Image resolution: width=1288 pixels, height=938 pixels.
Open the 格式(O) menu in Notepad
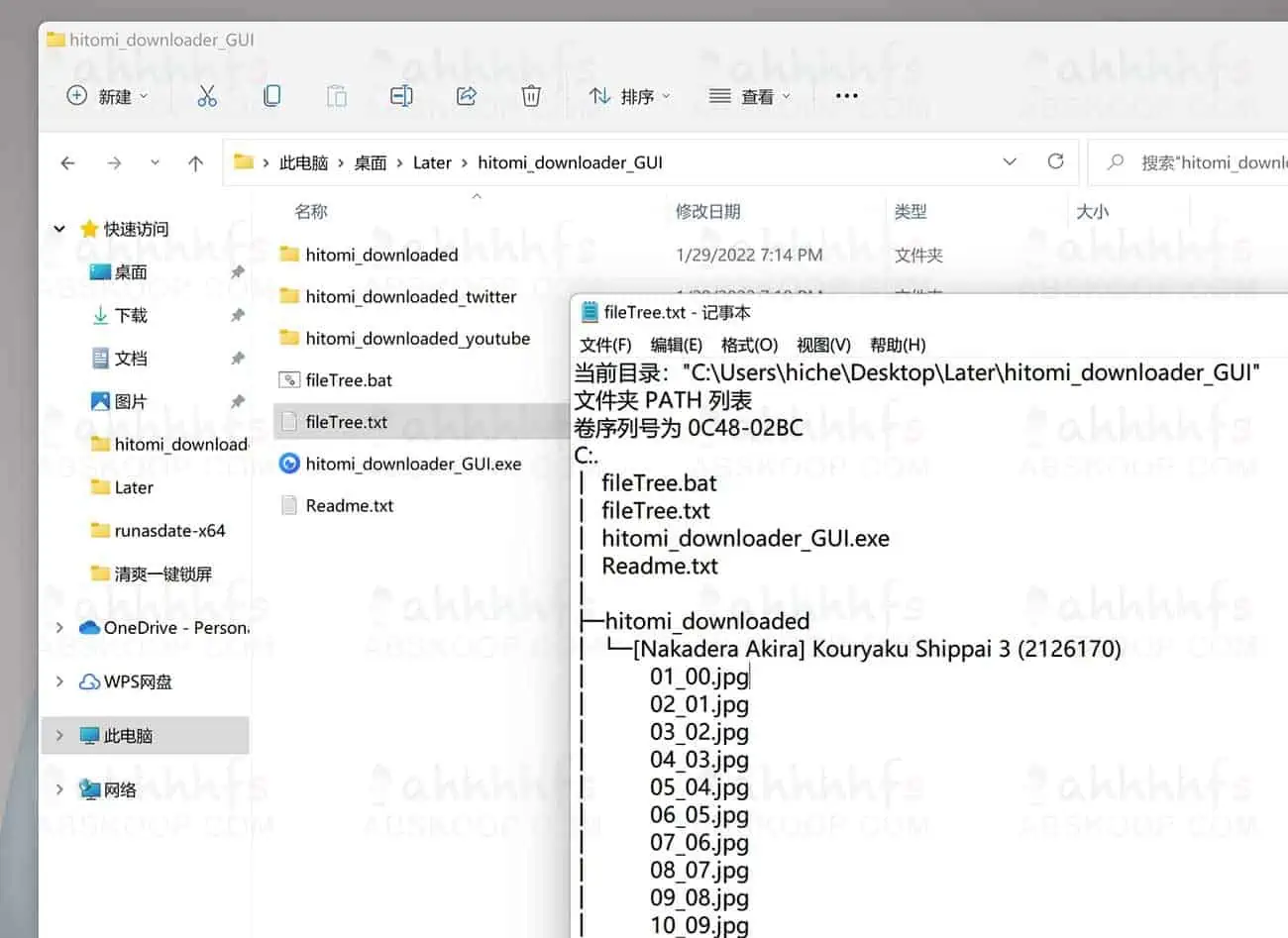pos(750,344)
